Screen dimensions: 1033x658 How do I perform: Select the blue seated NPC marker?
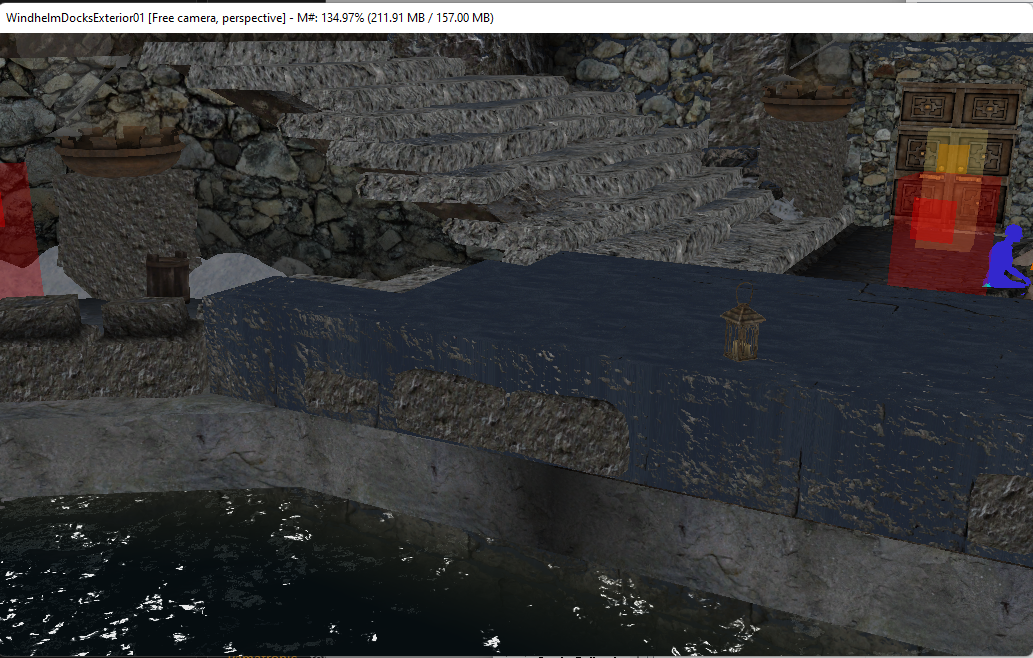pos(1007,258)
